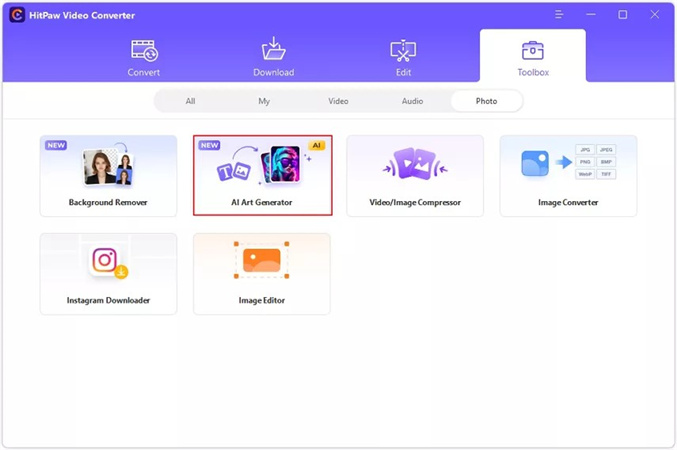Click the Video/Image Compressor purple icon
This screenshot has width=677, height=450.
(415, 164)
